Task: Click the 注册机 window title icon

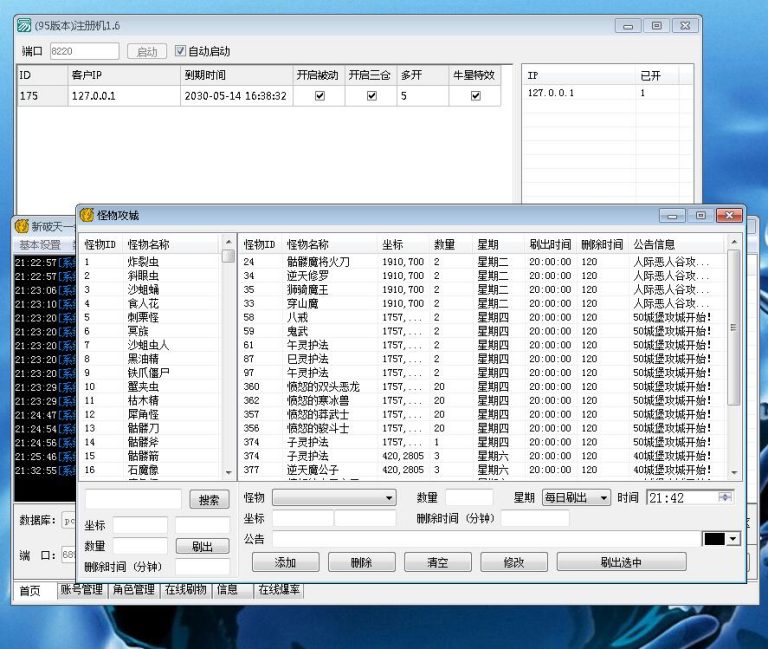Action: tap(23, 25)
